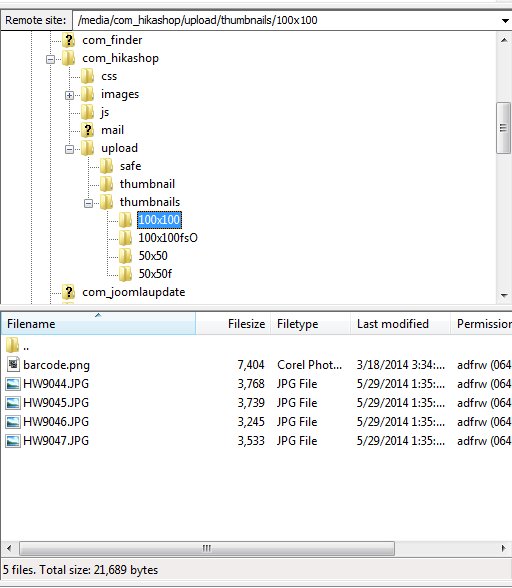Image resolution: width=512 pixels, height=588 pixels.
Task: Click the HW9045.JPG image file icon
Action: pos(13,403)
